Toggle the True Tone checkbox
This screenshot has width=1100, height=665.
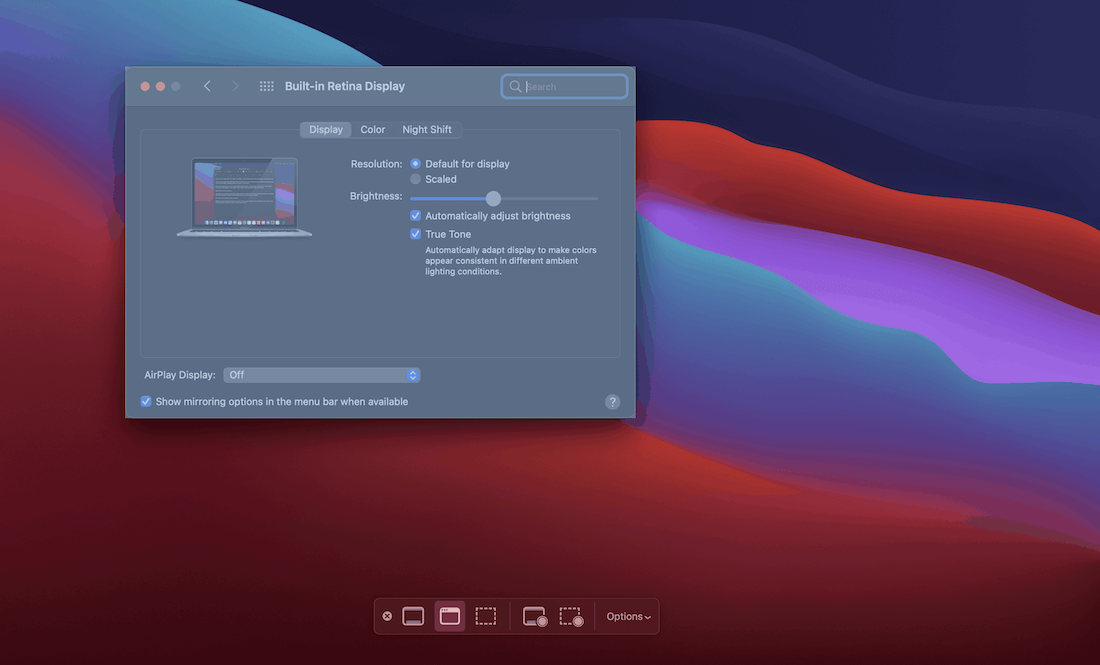pos(416,234)
